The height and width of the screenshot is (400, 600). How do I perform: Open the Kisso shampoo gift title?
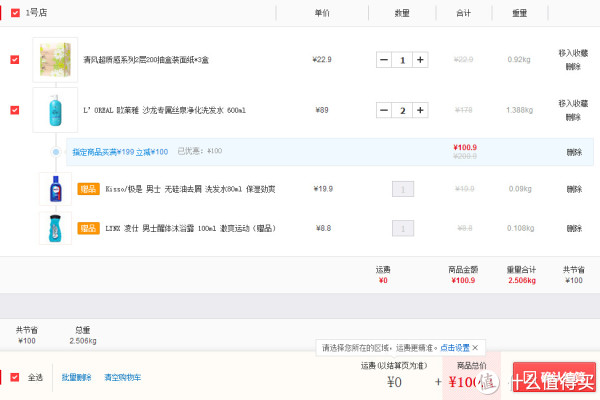point(191,189)
